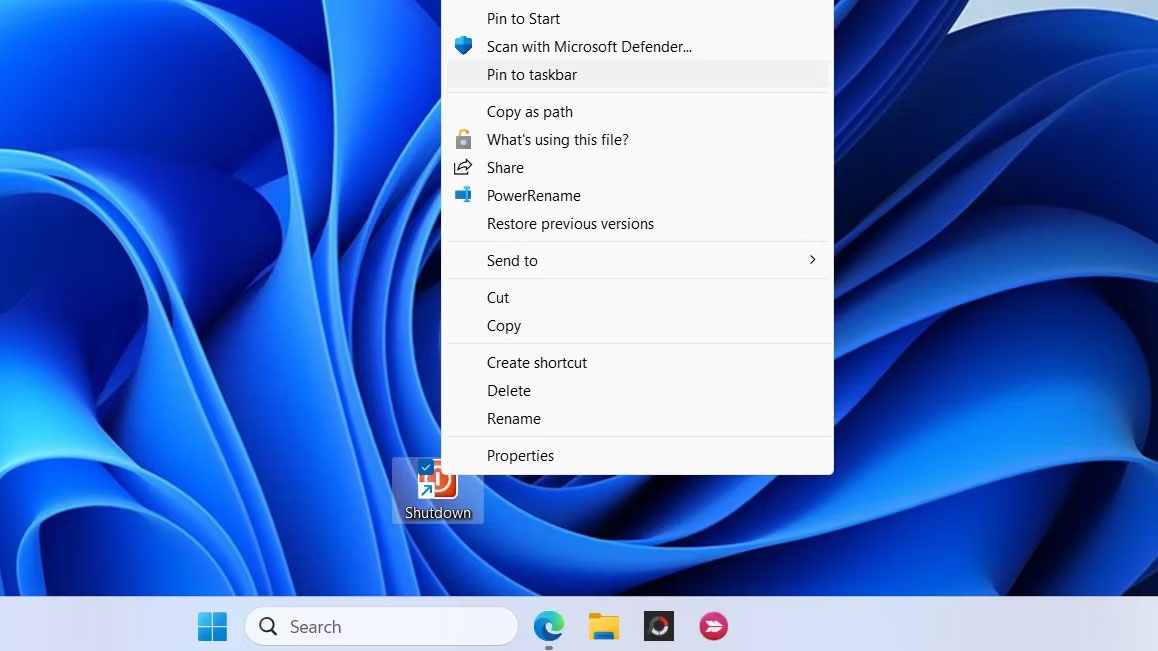This screenshot has height=651, width=1158.
Task: Click the Share arrow icon in menu
Action: pos(463,168)
